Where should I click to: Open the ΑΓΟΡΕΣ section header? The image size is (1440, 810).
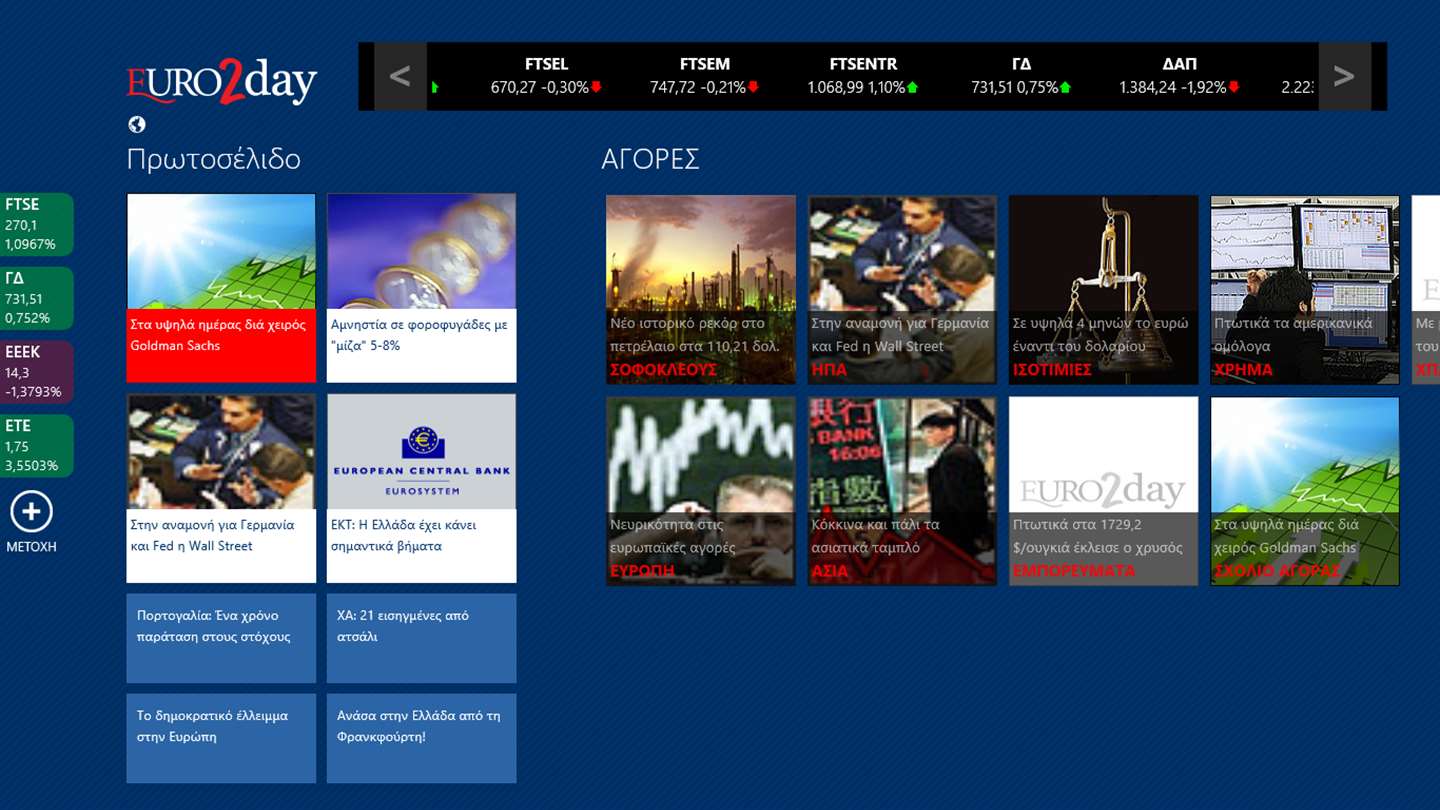tap(650, 159)
